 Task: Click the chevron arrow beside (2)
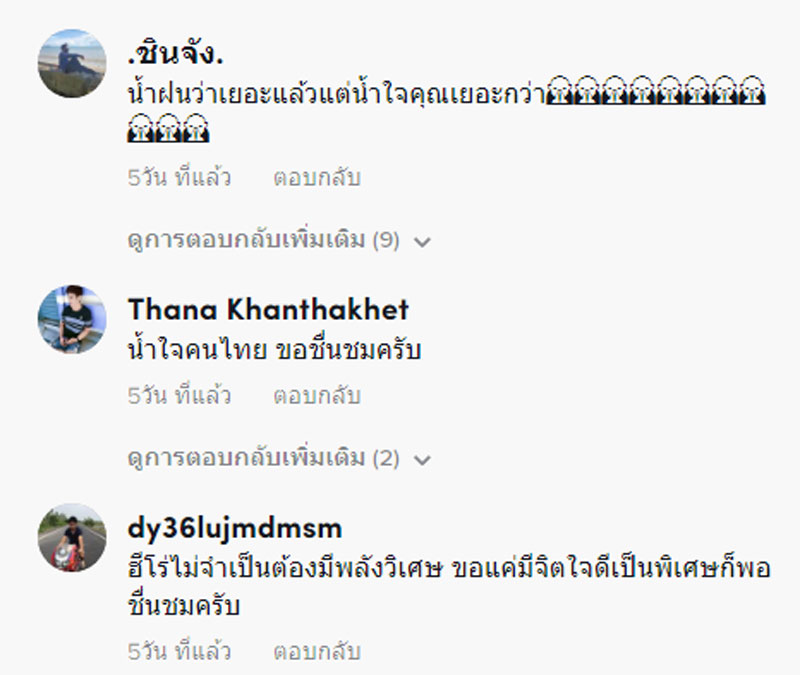coord(422,460)
